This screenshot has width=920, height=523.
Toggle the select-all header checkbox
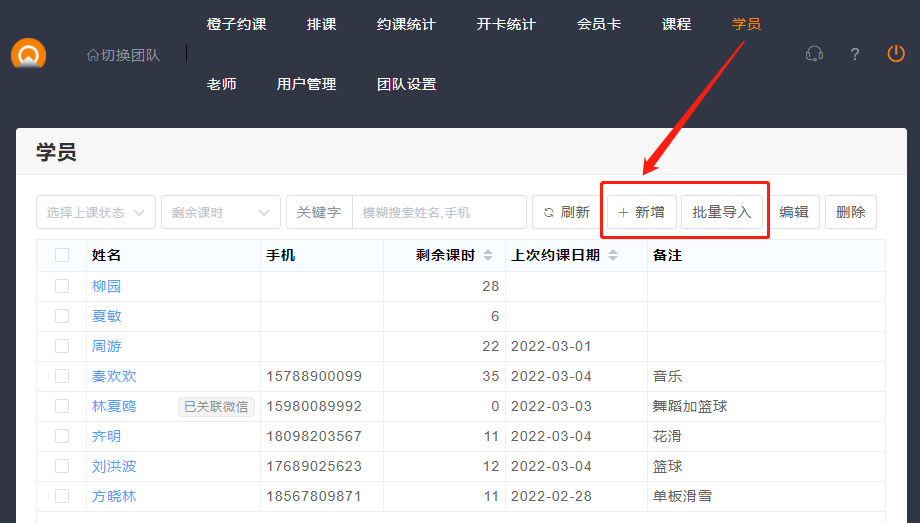click(x=62, y=255)
